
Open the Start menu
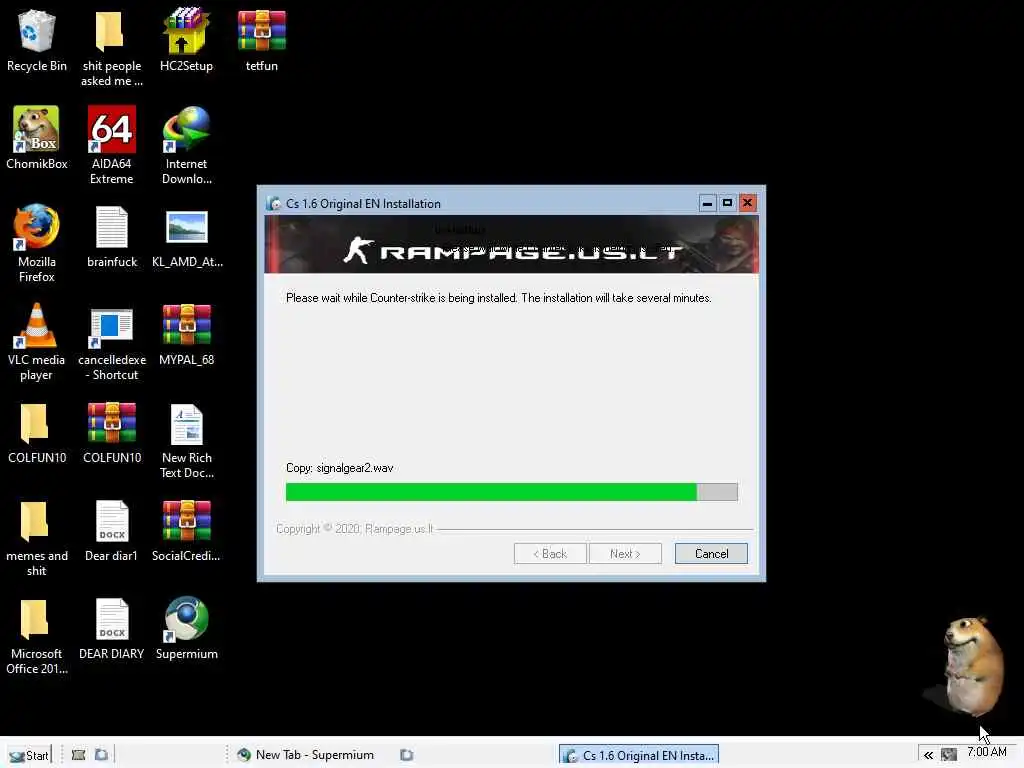[28, 755]
